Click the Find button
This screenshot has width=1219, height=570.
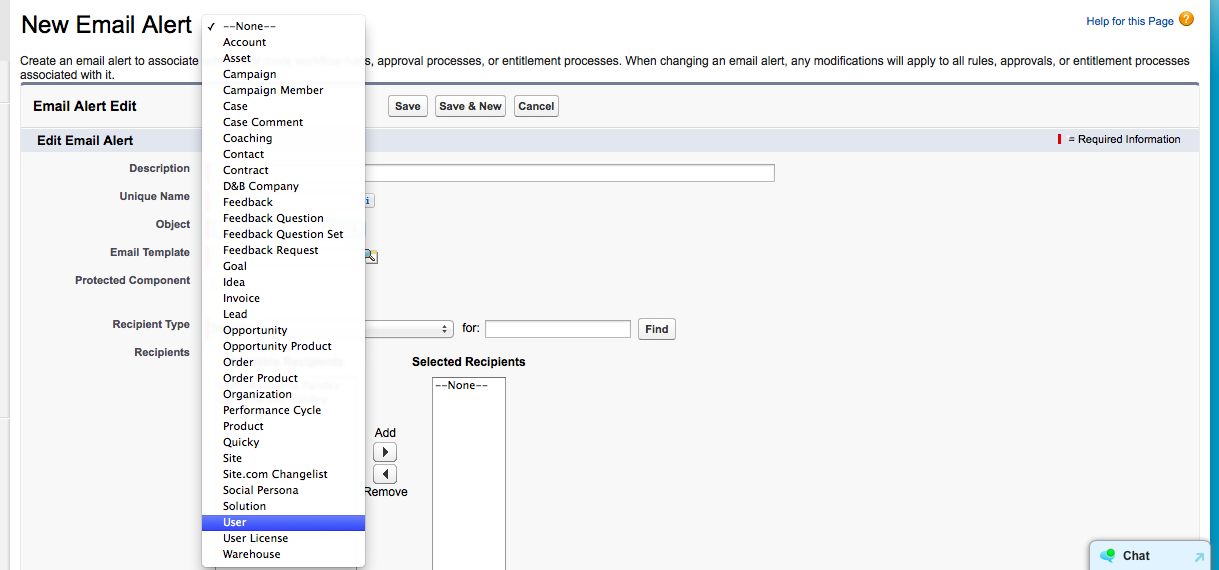[x=657, y=329]
